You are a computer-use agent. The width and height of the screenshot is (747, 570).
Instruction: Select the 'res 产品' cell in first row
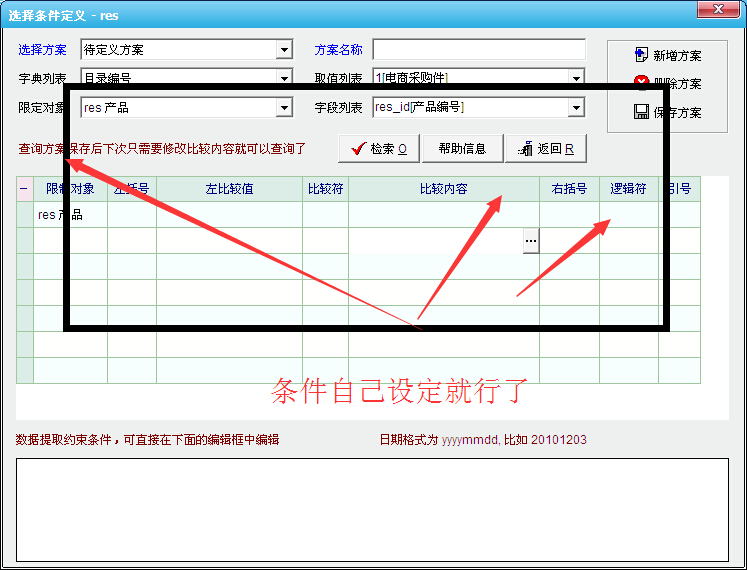point(70,215)
